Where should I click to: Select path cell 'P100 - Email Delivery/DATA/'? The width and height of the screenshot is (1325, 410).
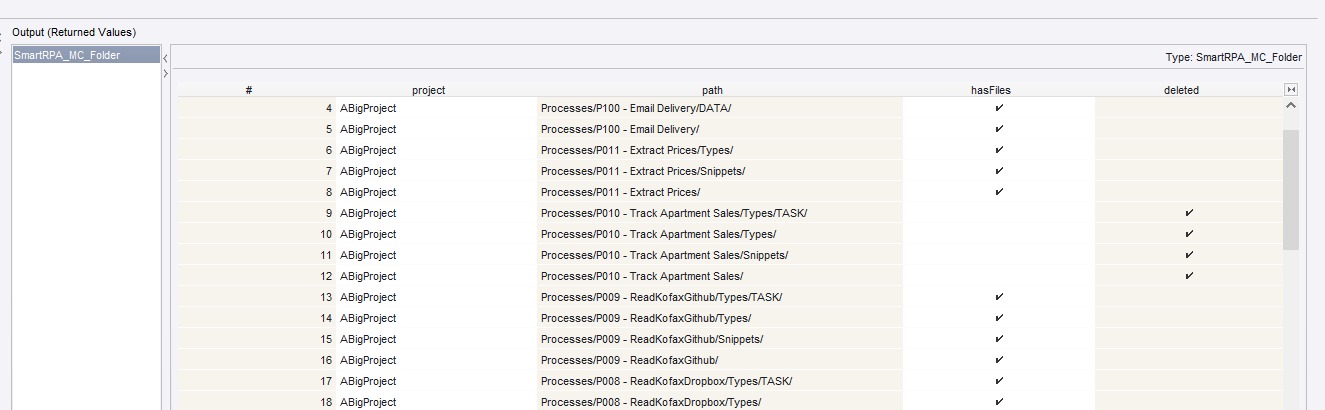pyautogui.click(x=636, y=108)
